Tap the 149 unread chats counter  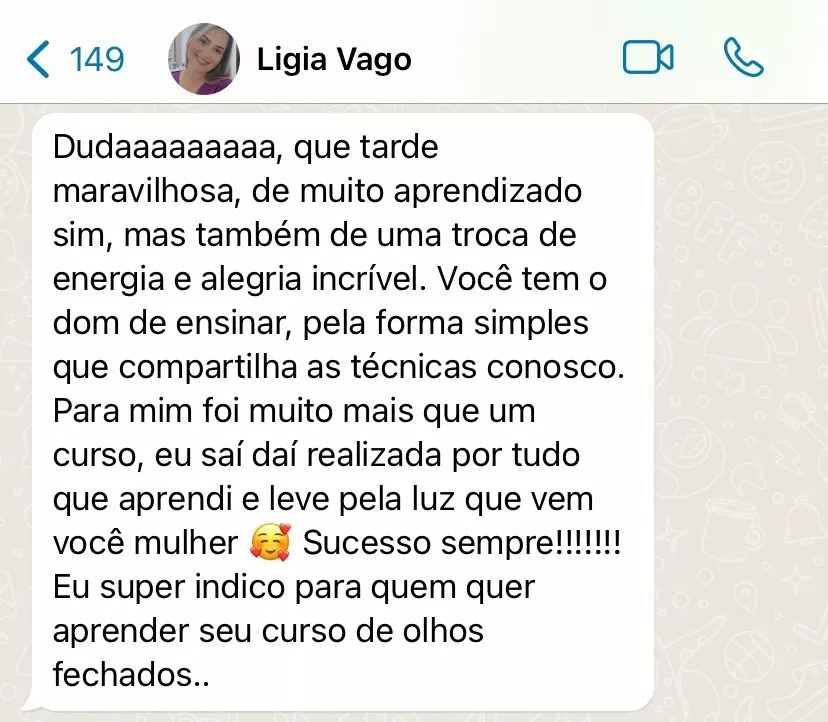(97, 59)
